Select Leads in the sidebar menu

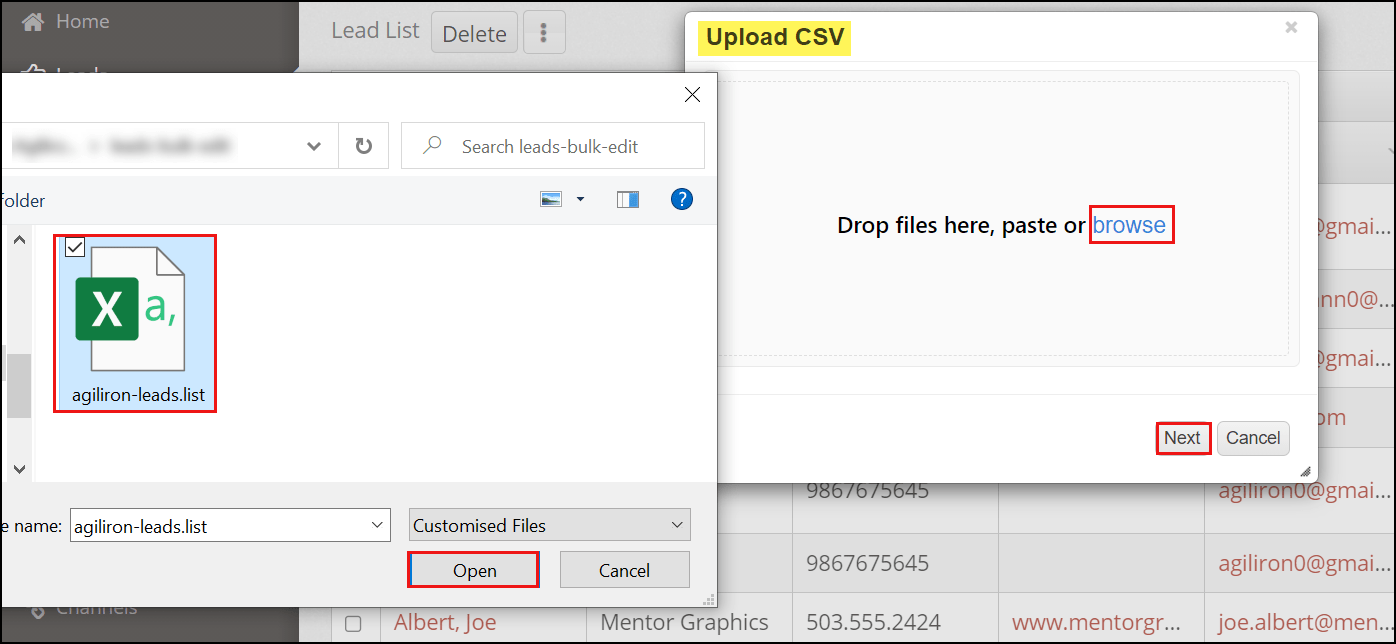70,72
